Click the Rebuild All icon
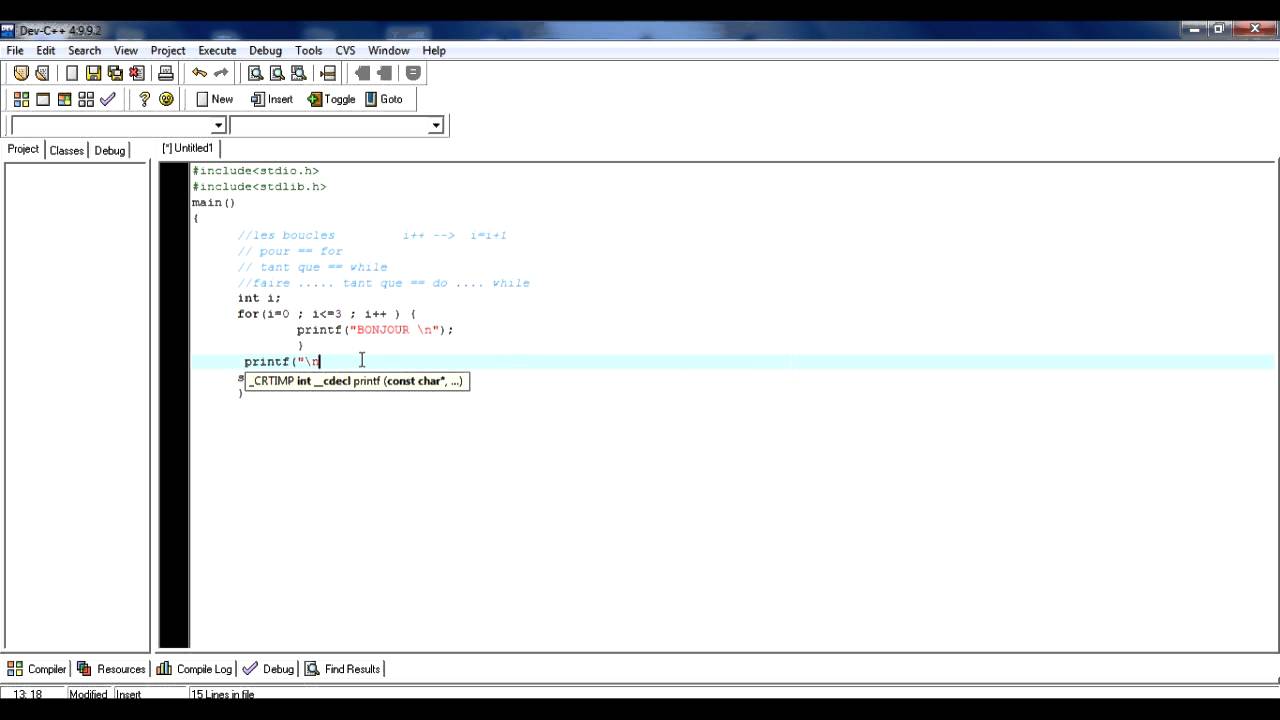This screenshot has width=1280, height=720. 86,99
